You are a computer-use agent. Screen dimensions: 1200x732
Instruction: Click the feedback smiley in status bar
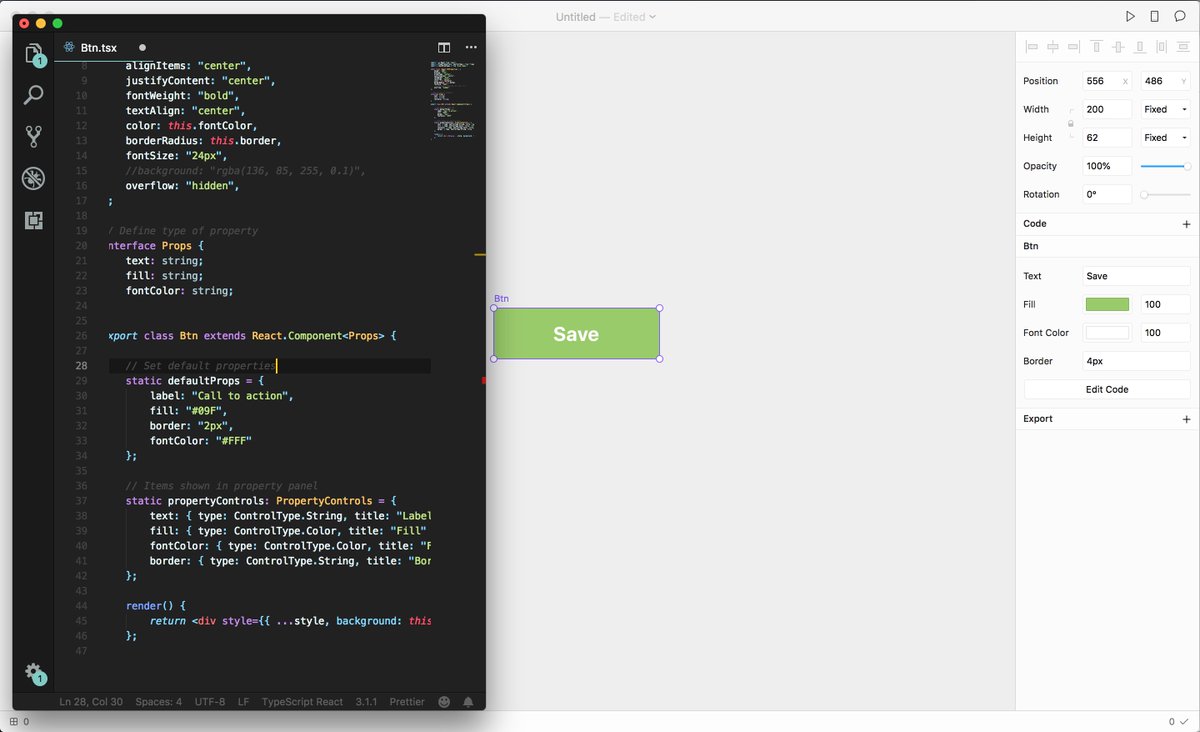point(444,702)
